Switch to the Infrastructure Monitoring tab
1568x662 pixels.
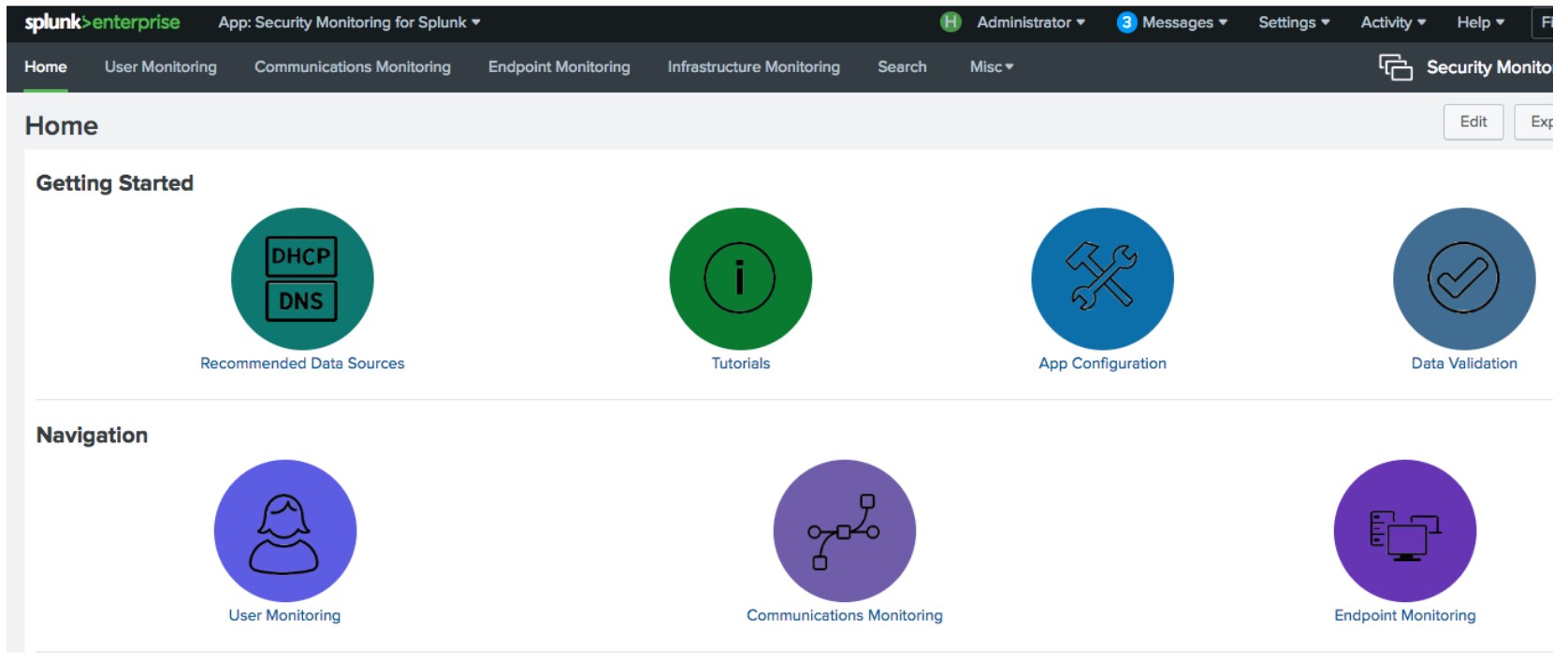click(754, 67)
